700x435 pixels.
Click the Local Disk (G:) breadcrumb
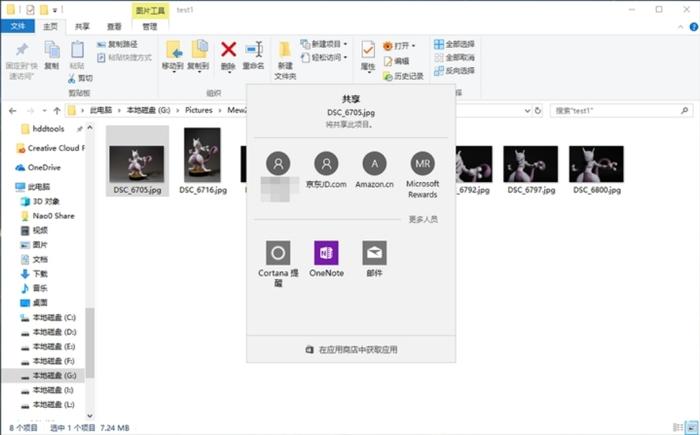(148, 110)
